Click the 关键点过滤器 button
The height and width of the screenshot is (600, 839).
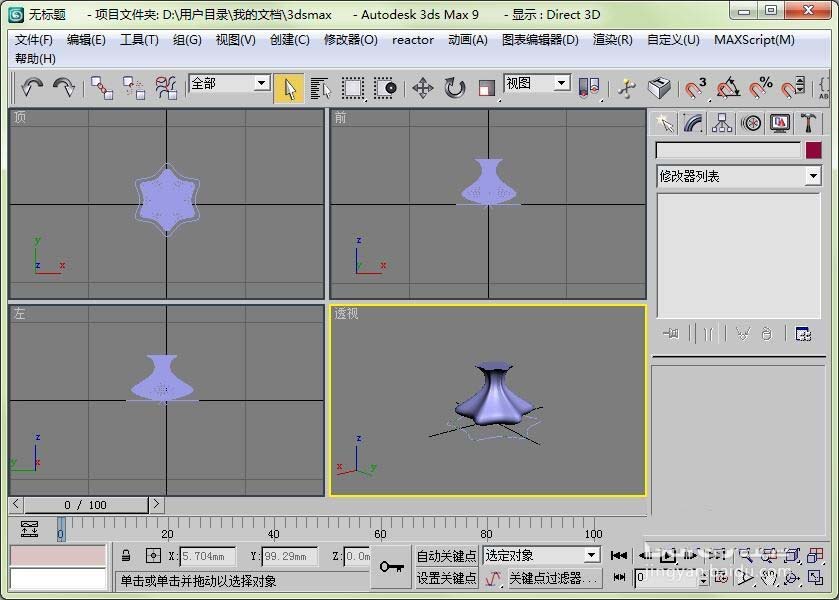[554, 578]
